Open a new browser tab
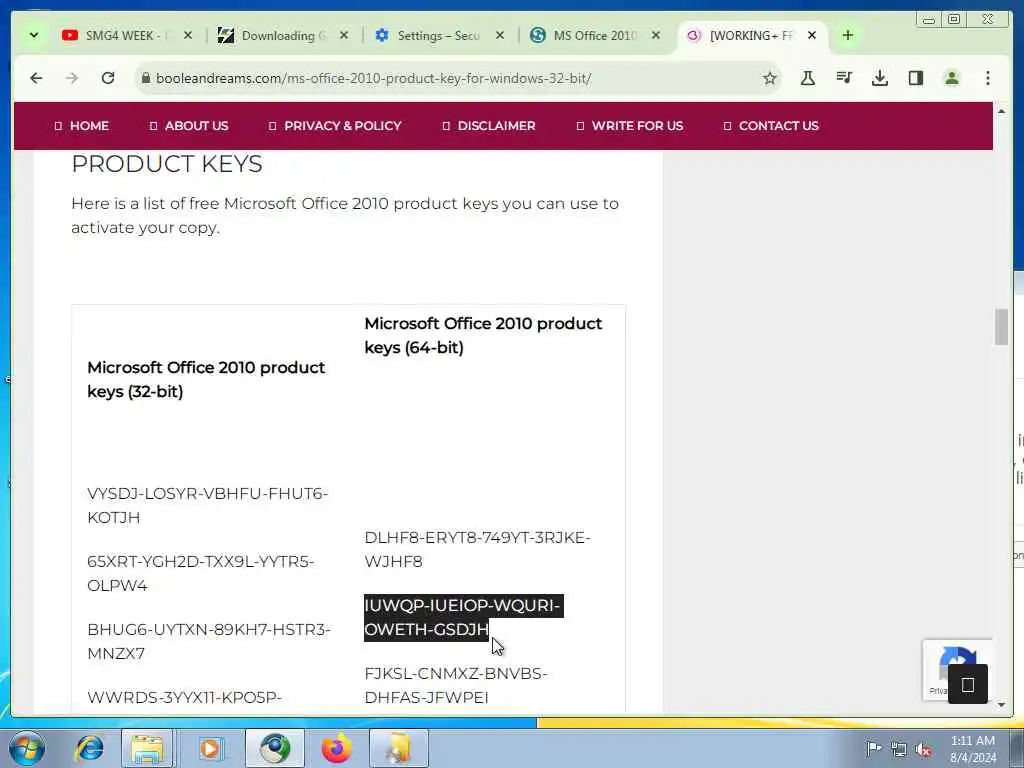Screen dimensions: 1024x768 (x=848, y=35)
